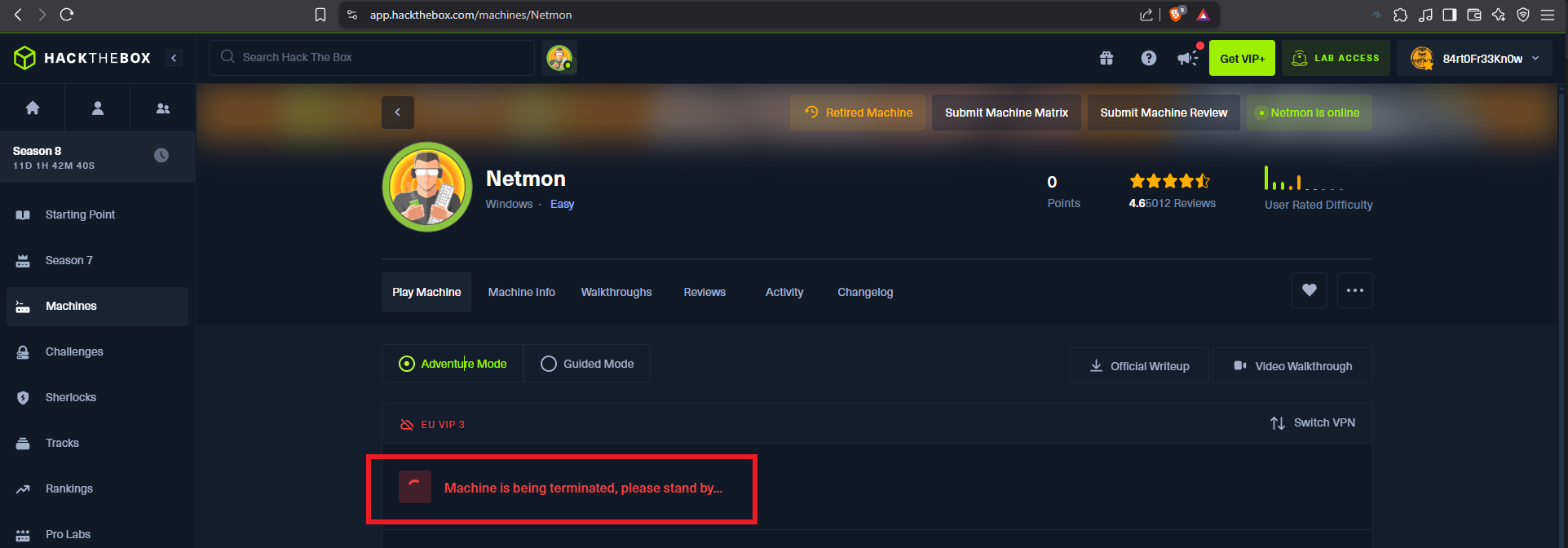
Task: Click the Netmon machine avatar image
Action: click(427, 187)
